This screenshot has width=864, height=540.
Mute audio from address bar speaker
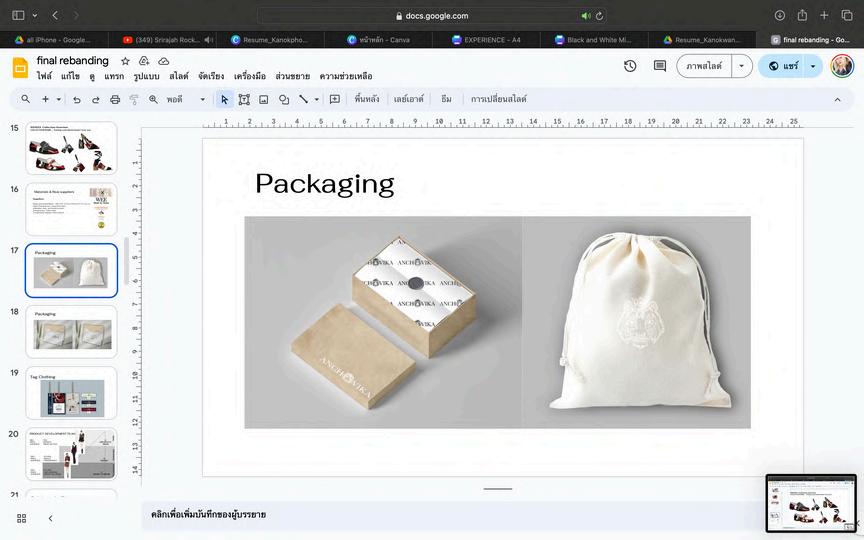tap(585, 16)
